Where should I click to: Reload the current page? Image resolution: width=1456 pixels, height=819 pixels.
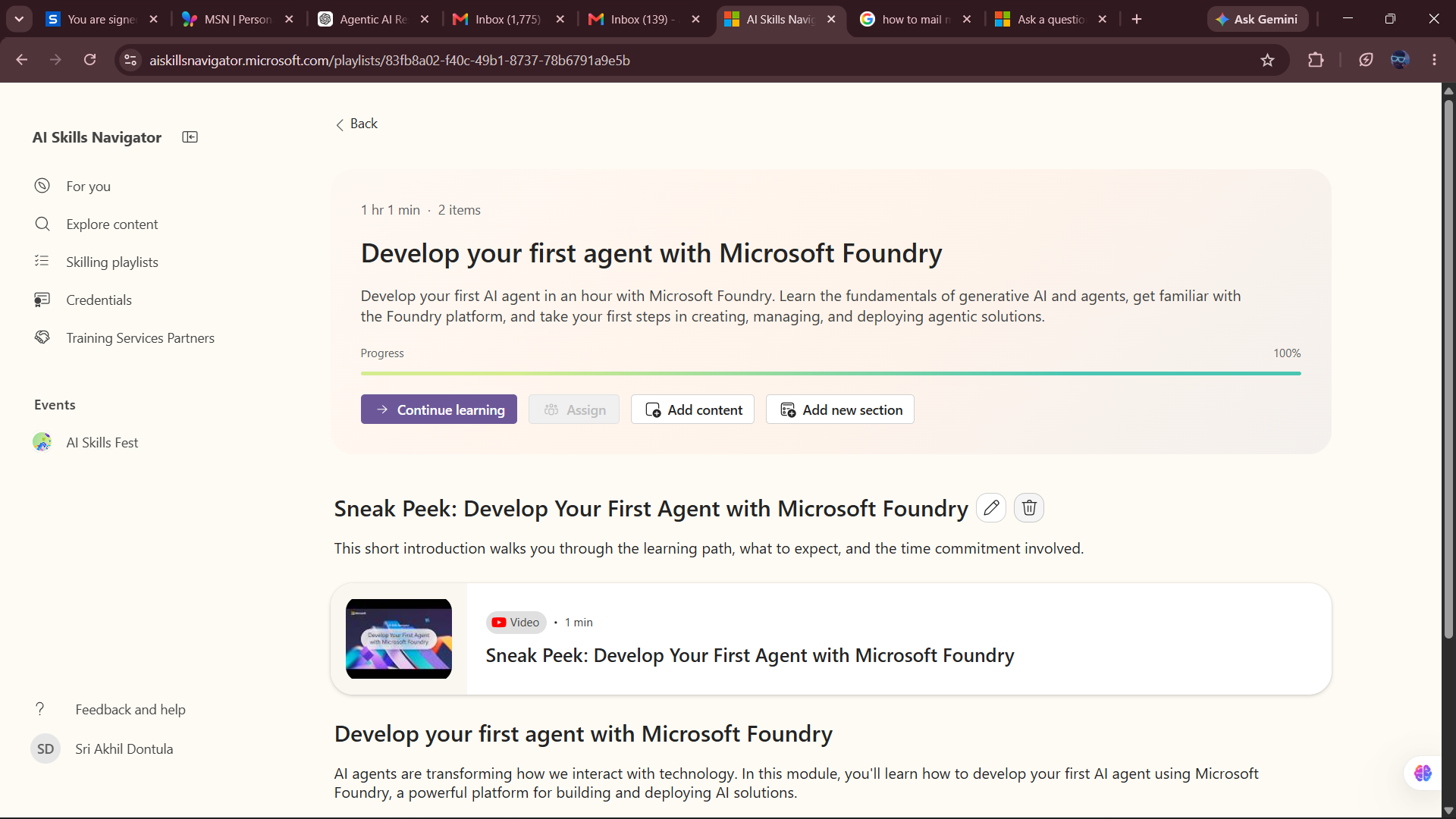coord(89,60)
